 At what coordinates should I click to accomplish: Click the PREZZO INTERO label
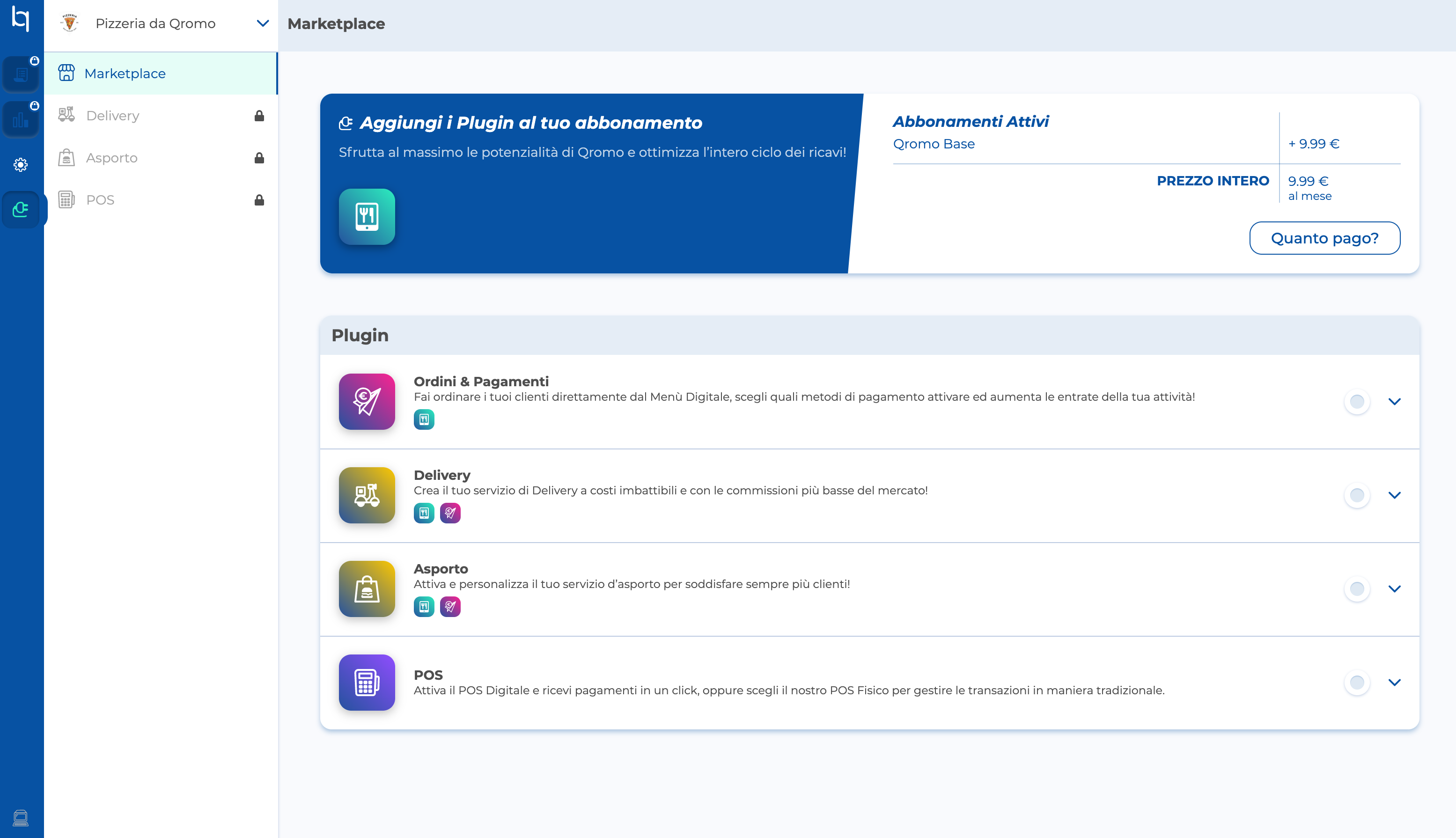[x=1213, y=181]
